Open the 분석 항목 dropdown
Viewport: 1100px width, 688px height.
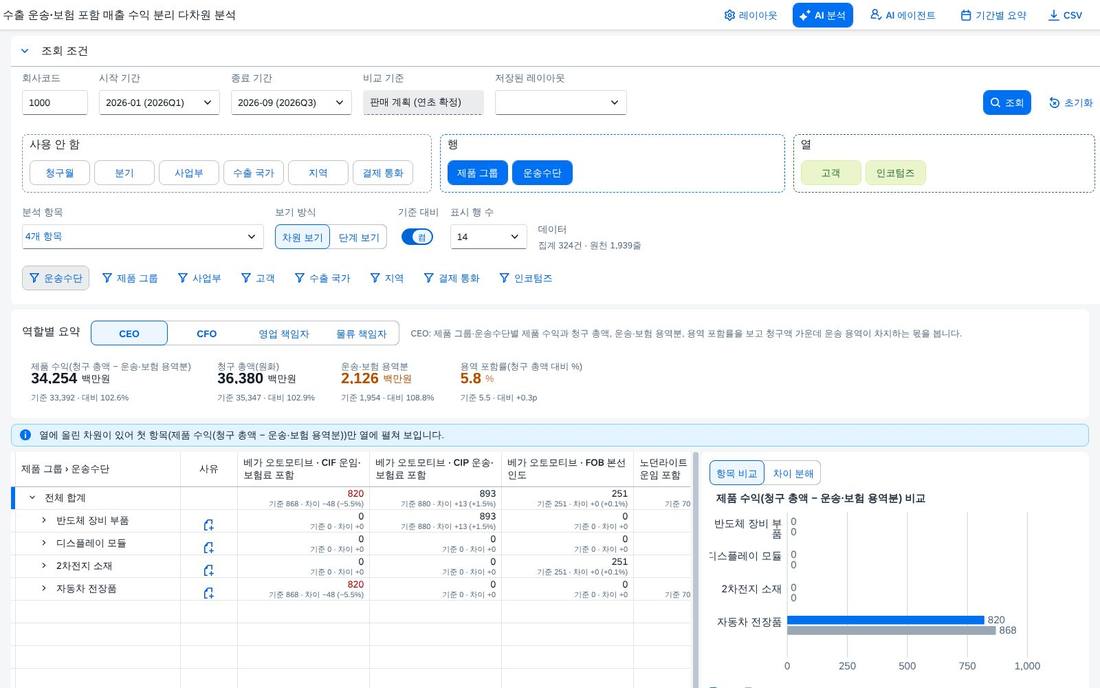142,236
